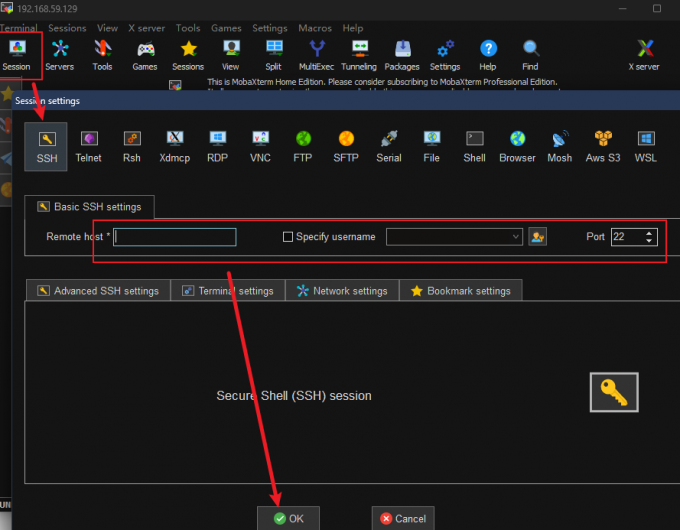
Task: Open the Settings menu in the menu bar
Action: click(270, 28)
